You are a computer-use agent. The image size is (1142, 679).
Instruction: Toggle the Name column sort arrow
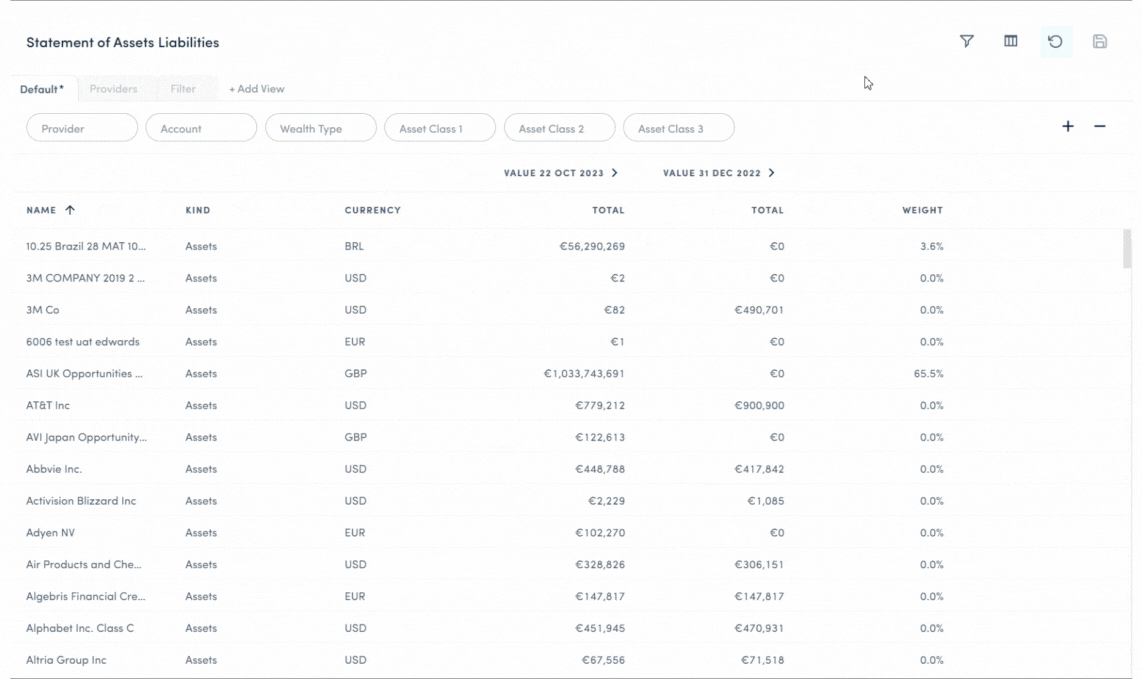[70, 210]
